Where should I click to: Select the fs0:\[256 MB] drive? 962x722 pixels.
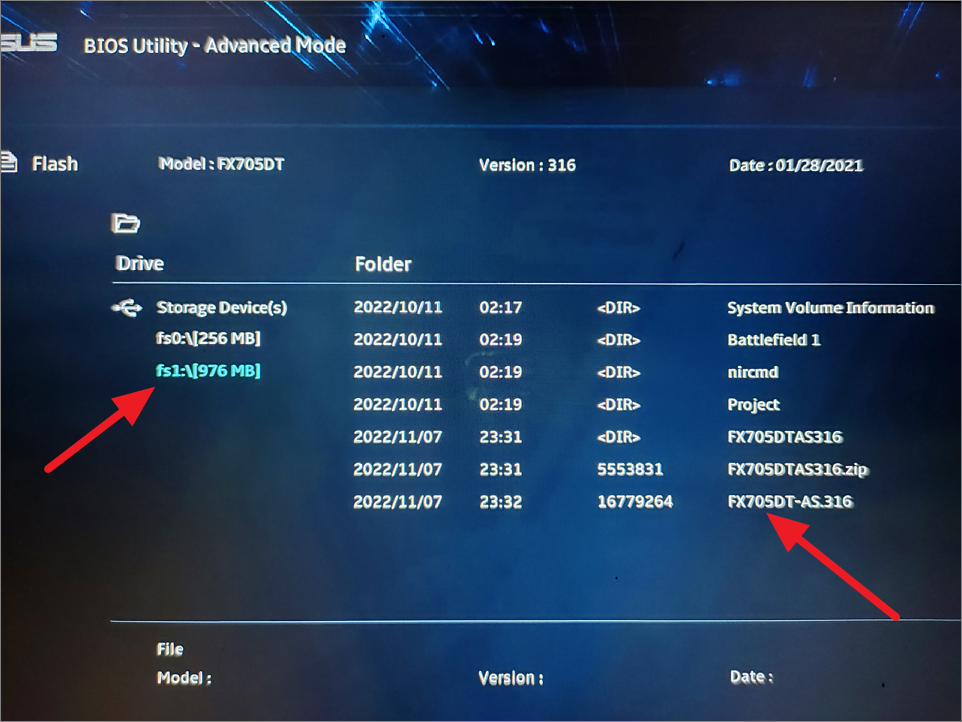point(209,339)
